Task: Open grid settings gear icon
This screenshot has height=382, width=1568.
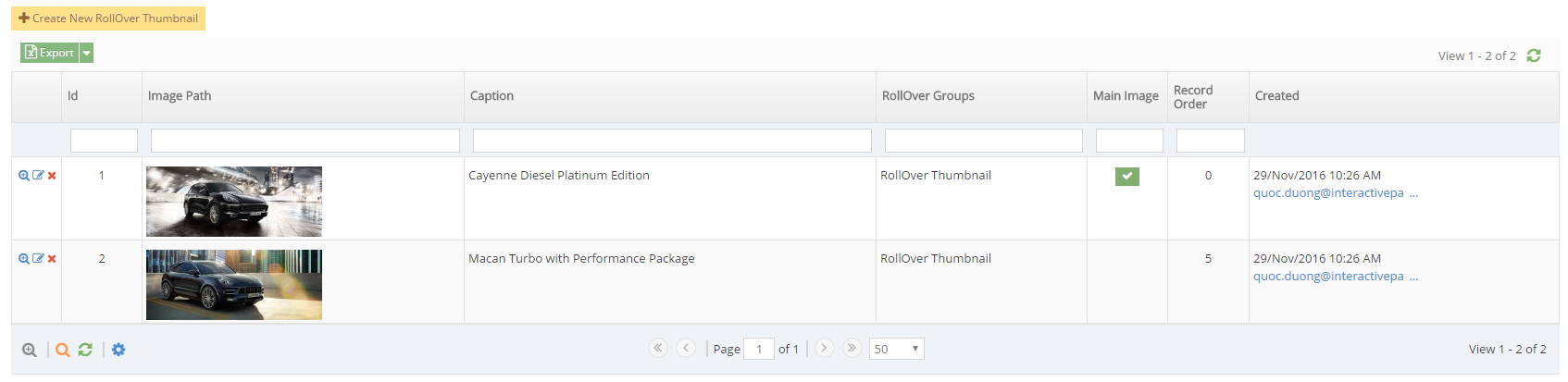Action: point(118,350)
